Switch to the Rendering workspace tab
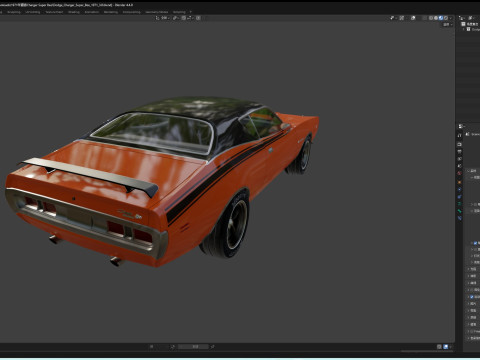 (x=111, y=12)
